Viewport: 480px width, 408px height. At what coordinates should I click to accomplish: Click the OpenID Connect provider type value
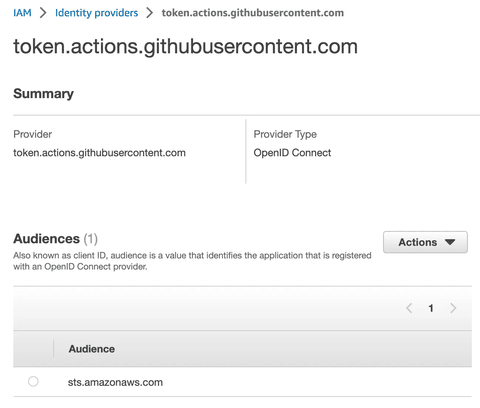pos(292,153)
